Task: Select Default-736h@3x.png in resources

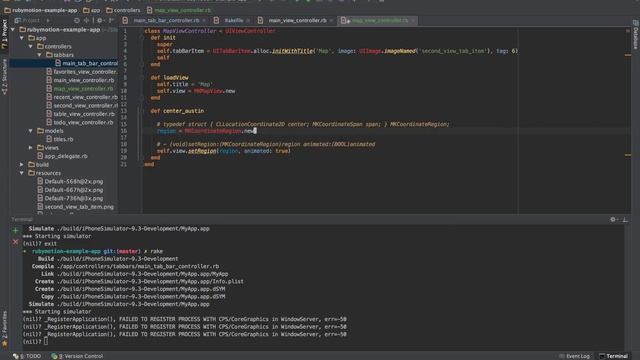Action: [x=70, y=198]
